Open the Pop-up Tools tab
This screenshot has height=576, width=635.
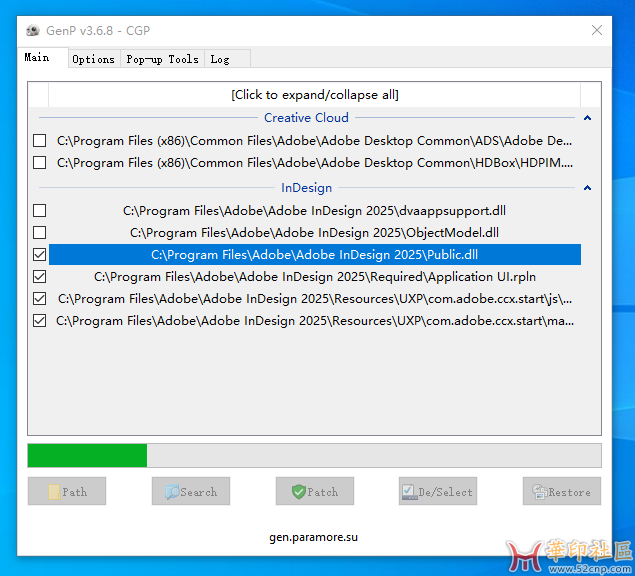pyautogui.click(x=162, y=59)
